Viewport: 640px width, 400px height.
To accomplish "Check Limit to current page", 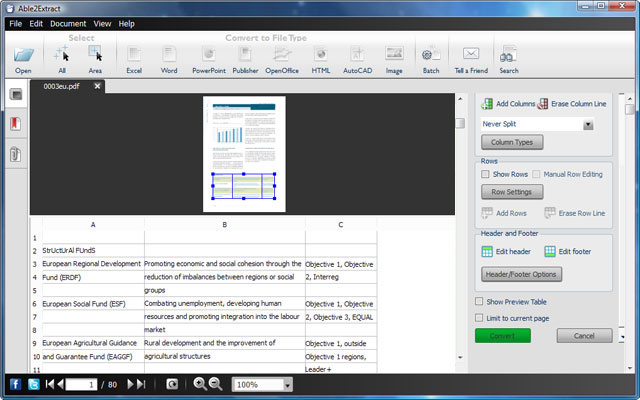I will tap(479, 318).
